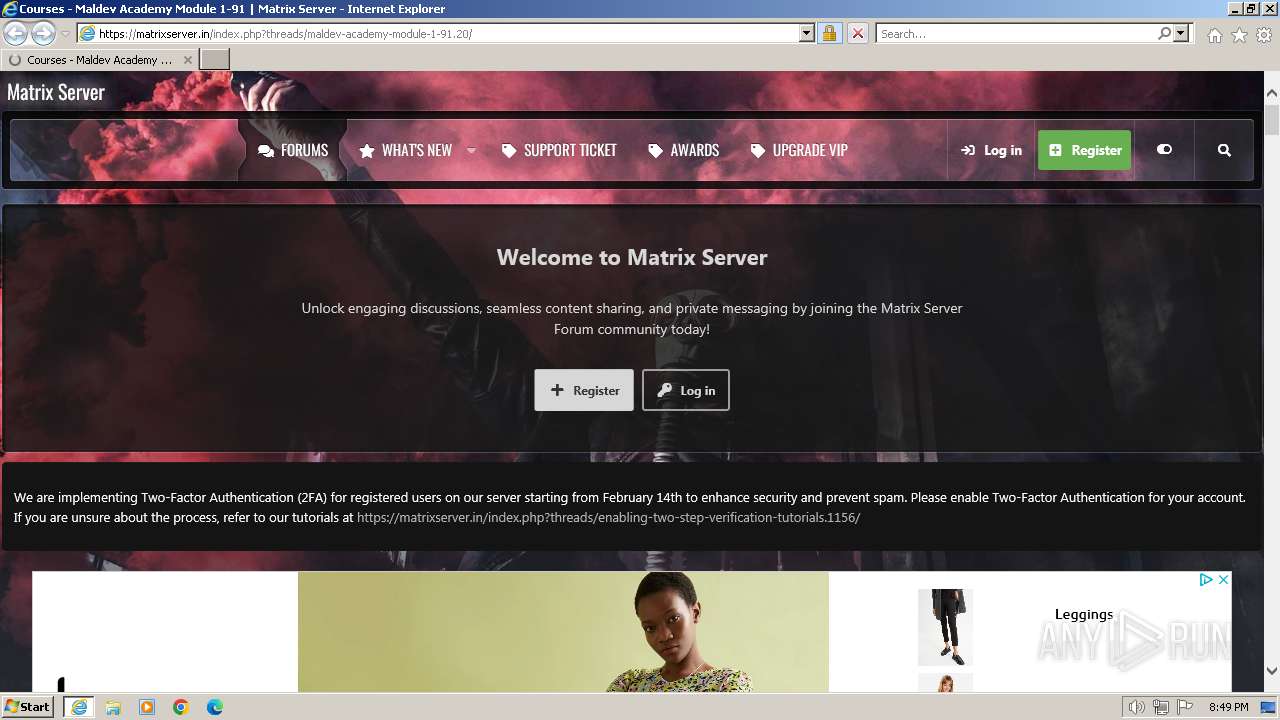Open the Awards navigation item

[684, 150]
